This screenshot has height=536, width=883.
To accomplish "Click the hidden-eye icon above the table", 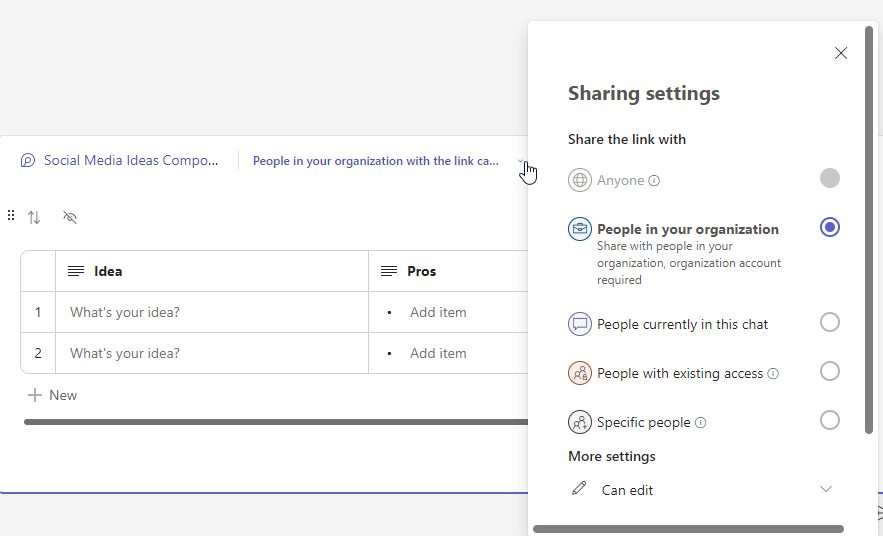I will [x=70, y=217].
